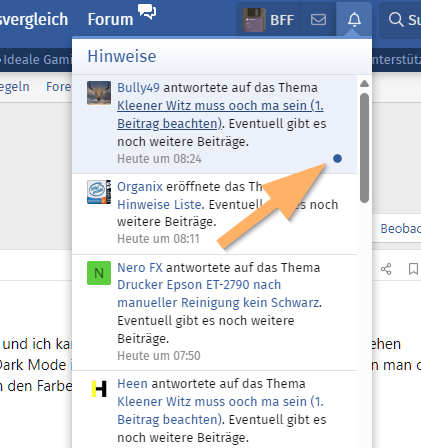Click the share icon
The width and height of the screenshot is (421, 448).
point(386,269)
